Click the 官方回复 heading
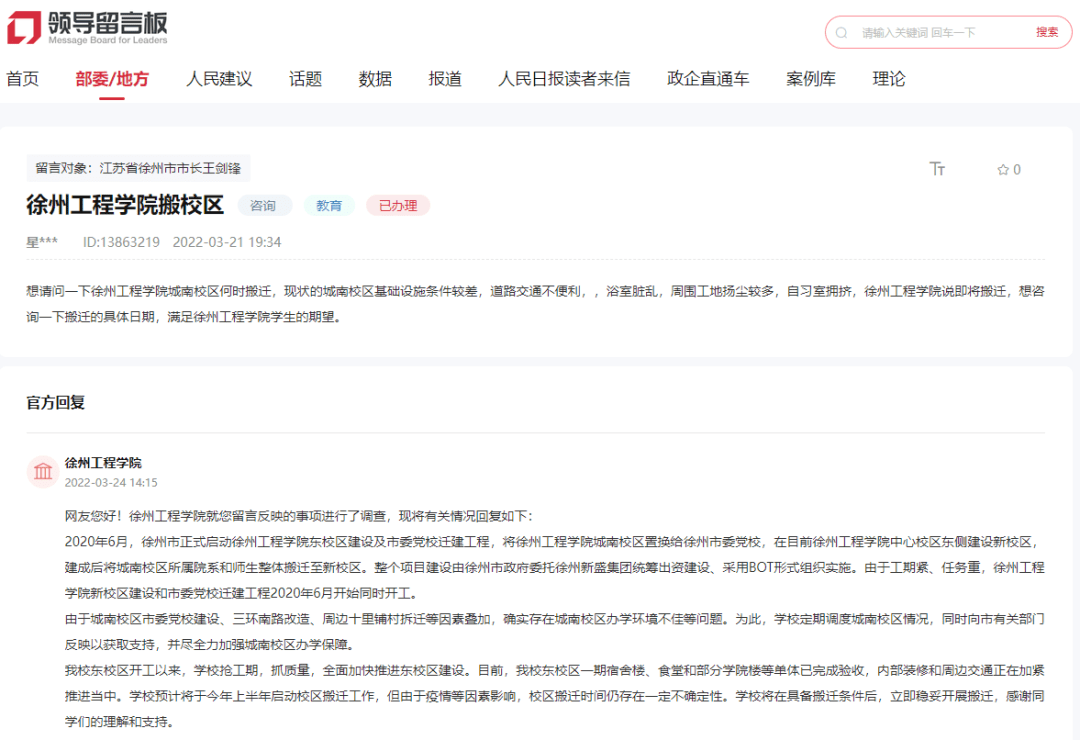Viewport: 1080px width, 740px height. click(x=55, y=402)
